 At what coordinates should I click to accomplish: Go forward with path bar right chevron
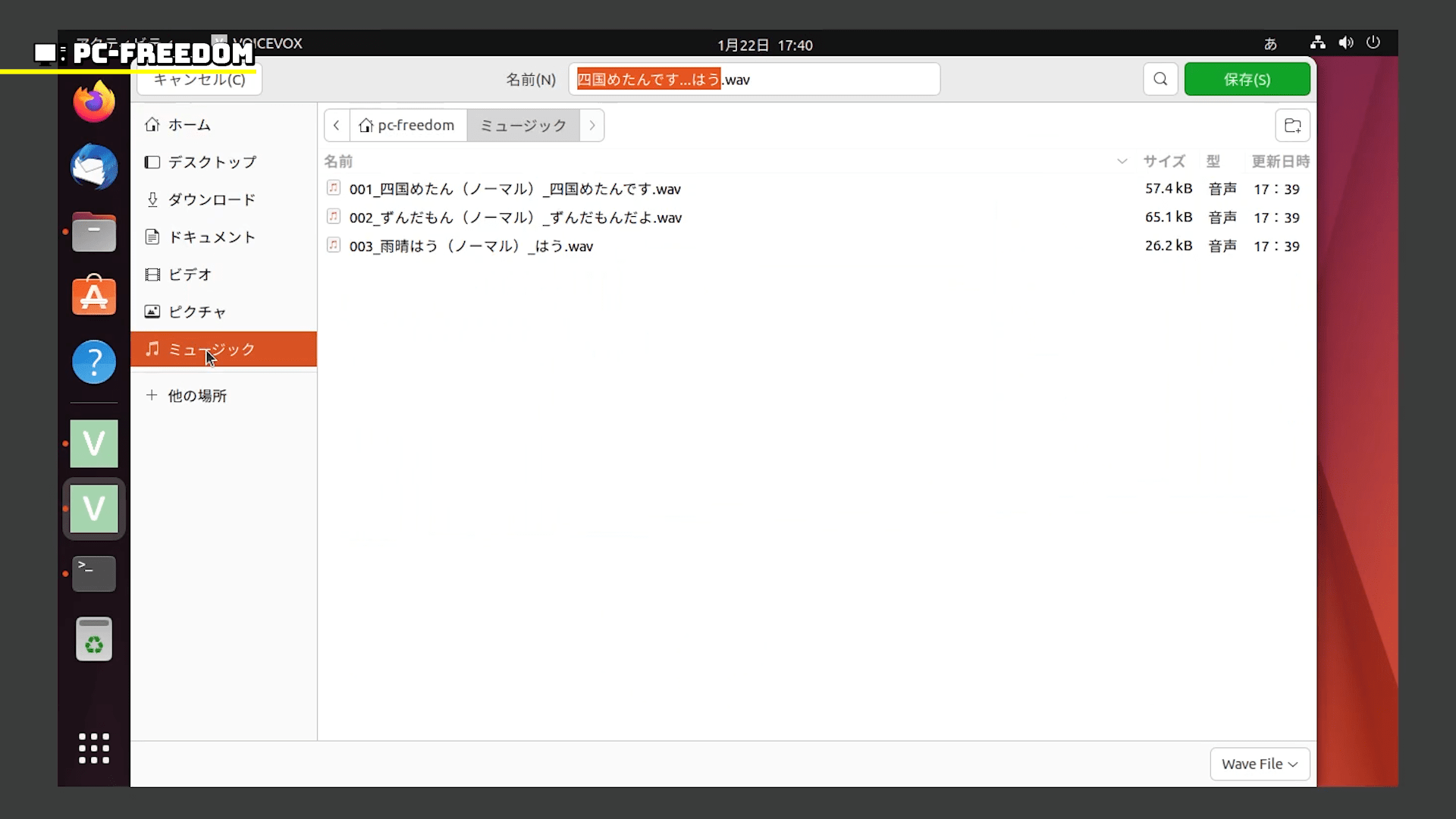[591, 125]
